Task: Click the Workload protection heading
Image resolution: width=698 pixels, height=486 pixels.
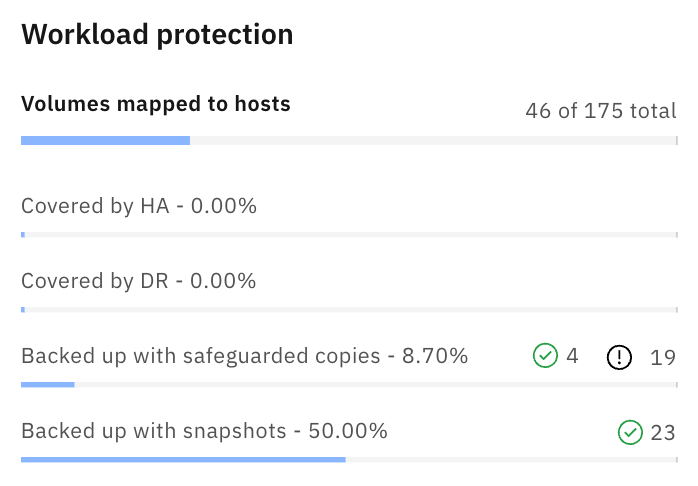Action: pos(157,34)
